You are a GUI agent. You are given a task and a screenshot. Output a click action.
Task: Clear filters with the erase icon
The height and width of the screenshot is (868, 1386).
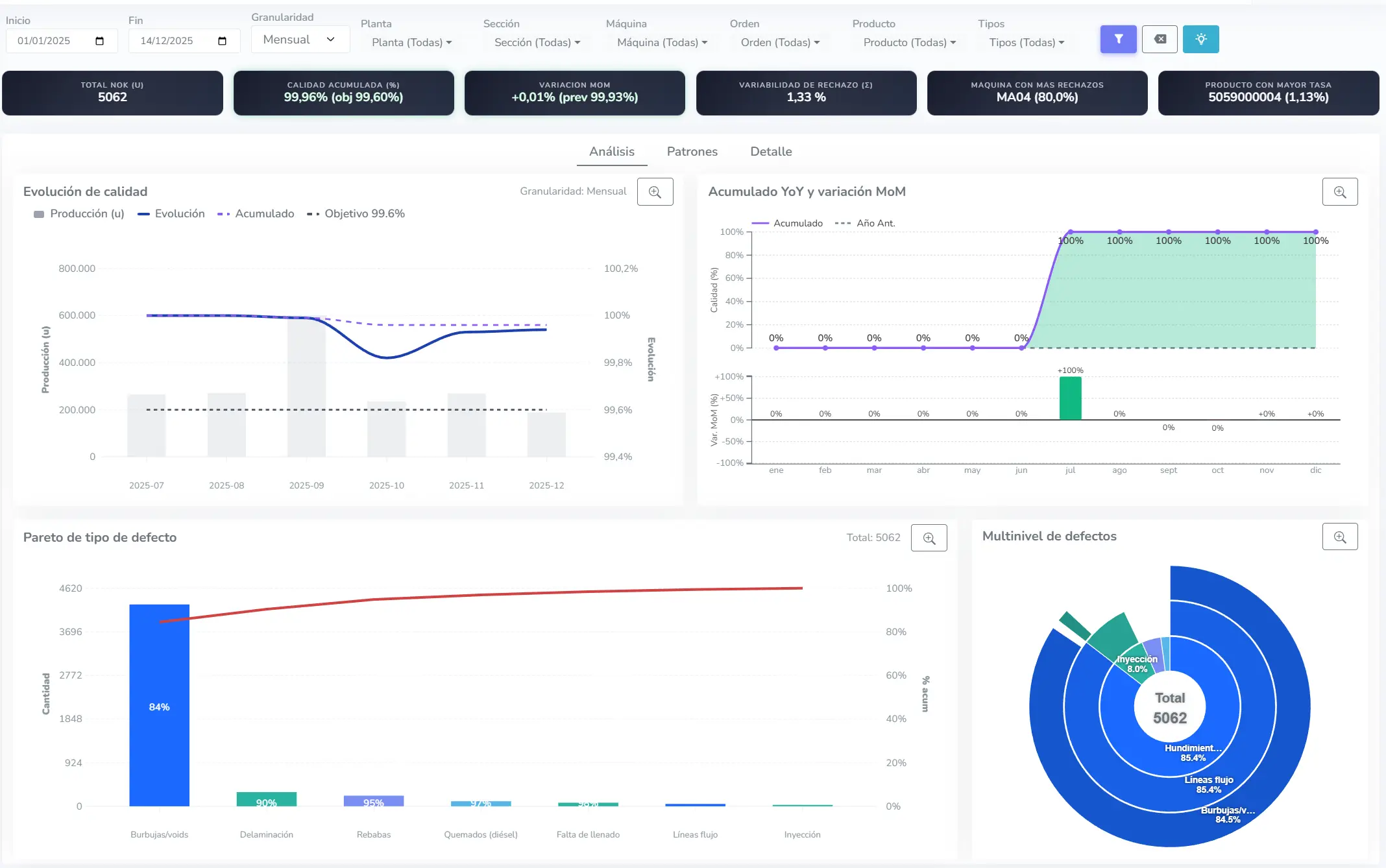[1160, 39]
